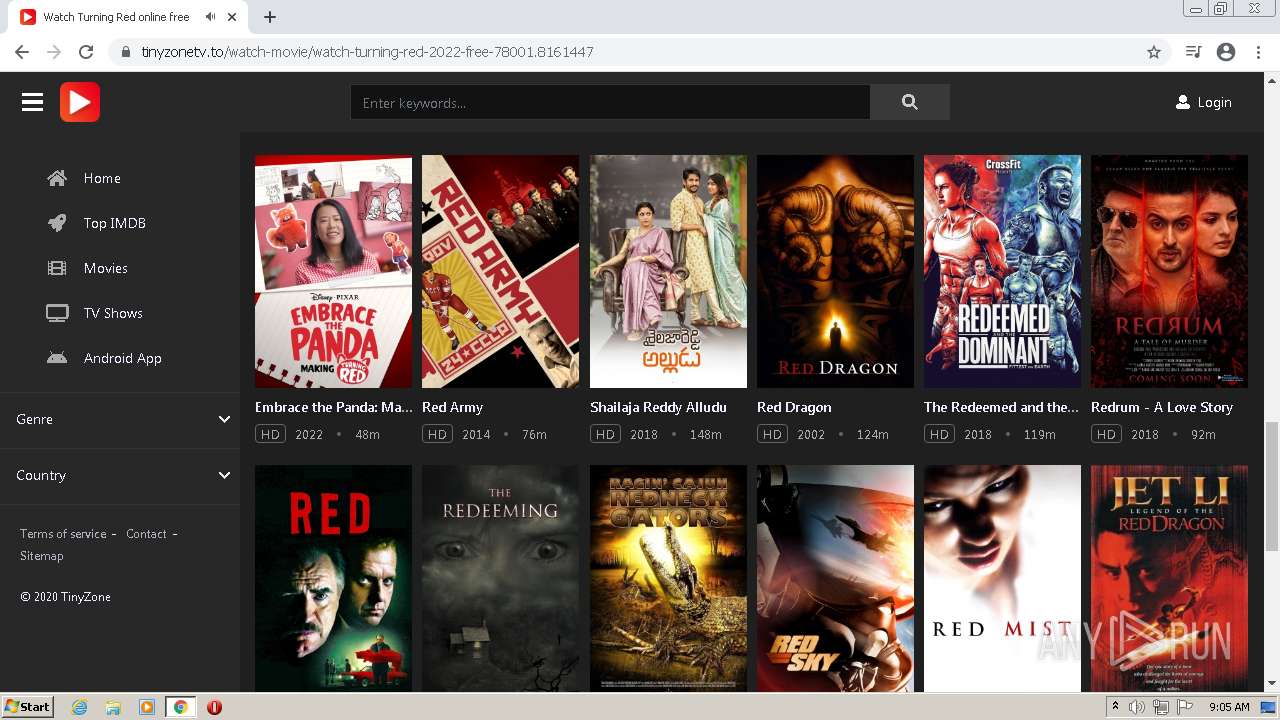Select the Watch Turning Red browser tab

coord(130,17)
